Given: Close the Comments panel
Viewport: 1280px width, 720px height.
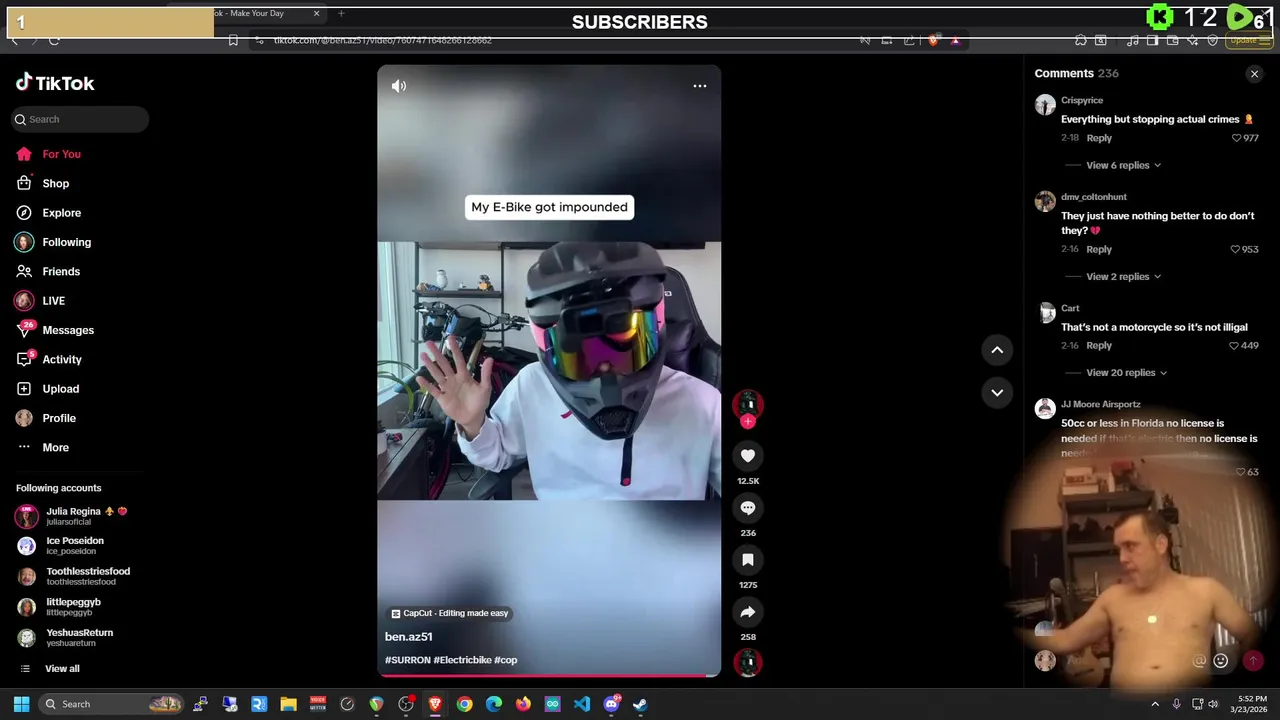Looking at the screenshot, I should [1254, 74].
